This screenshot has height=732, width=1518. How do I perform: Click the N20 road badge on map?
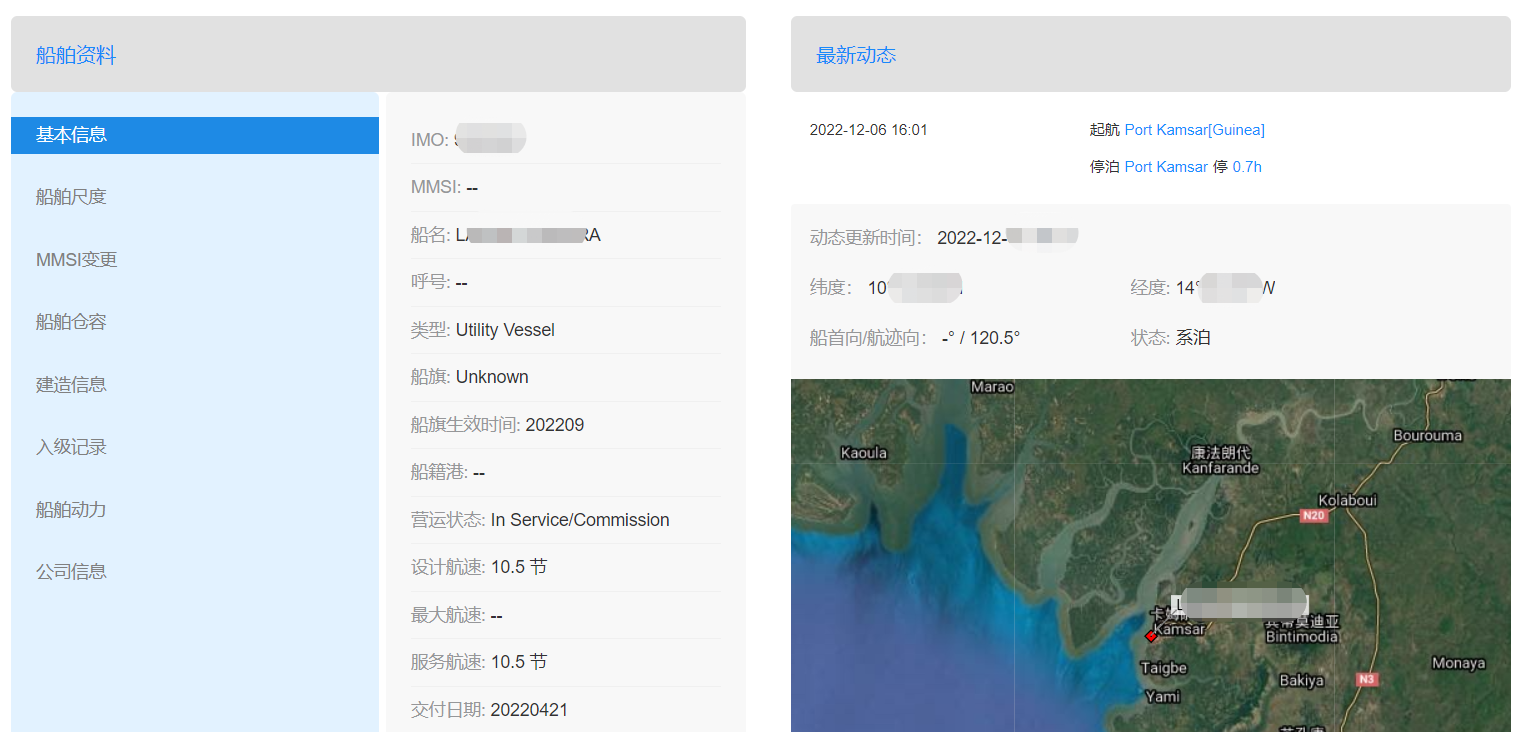tap(1313, 516)
